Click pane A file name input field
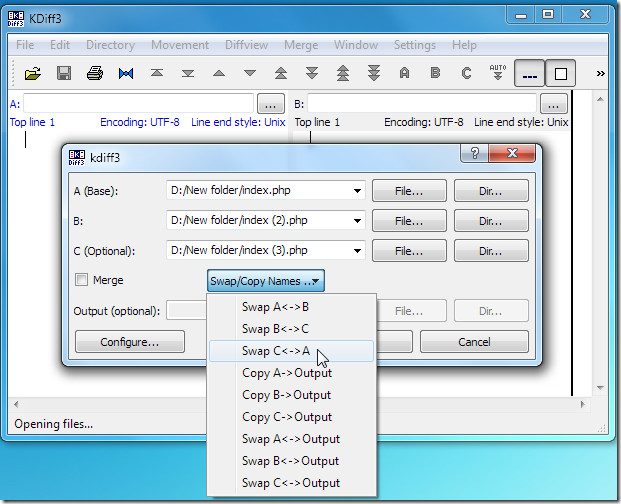This screenshot has height=504, width=621. click(139, 103)
